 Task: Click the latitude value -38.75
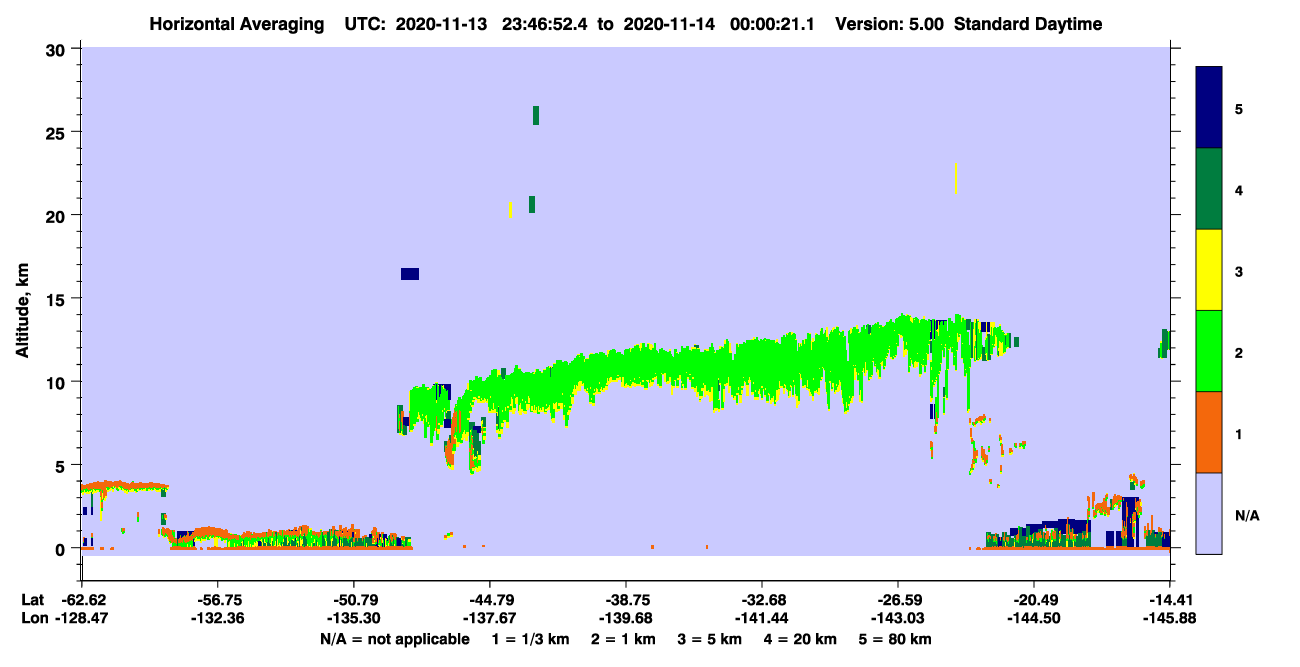pos(626,600)
